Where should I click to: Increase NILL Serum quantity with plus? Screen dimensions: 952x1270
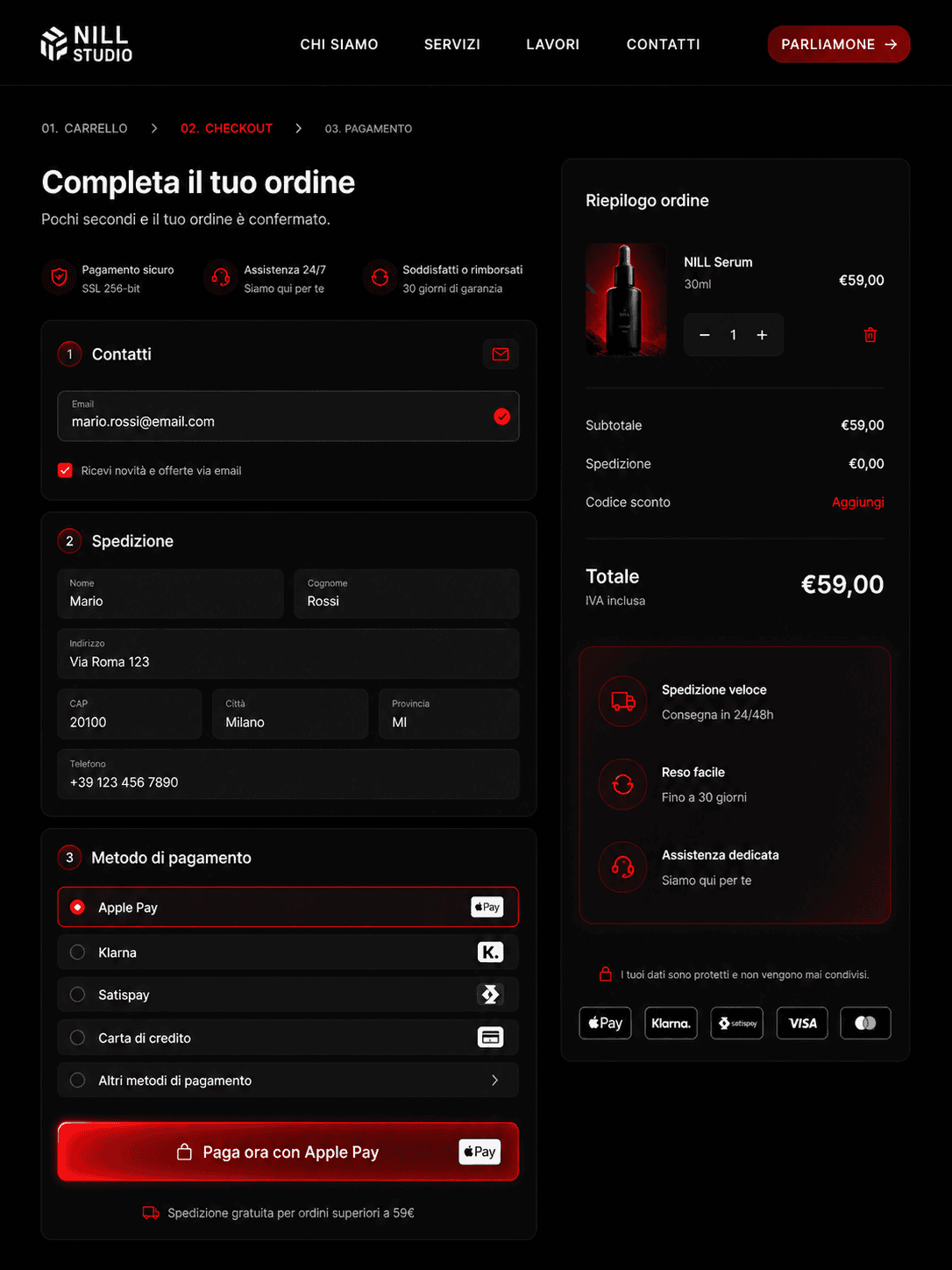click(762, 335)
